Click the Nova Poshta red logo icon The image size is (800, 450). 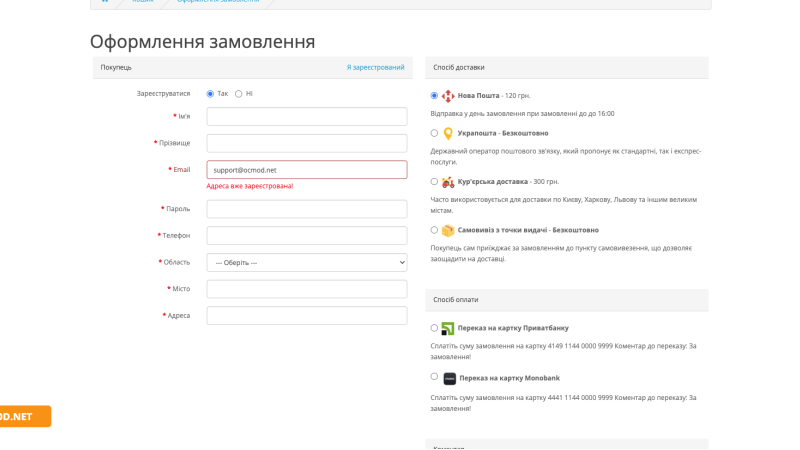[447, 96]
